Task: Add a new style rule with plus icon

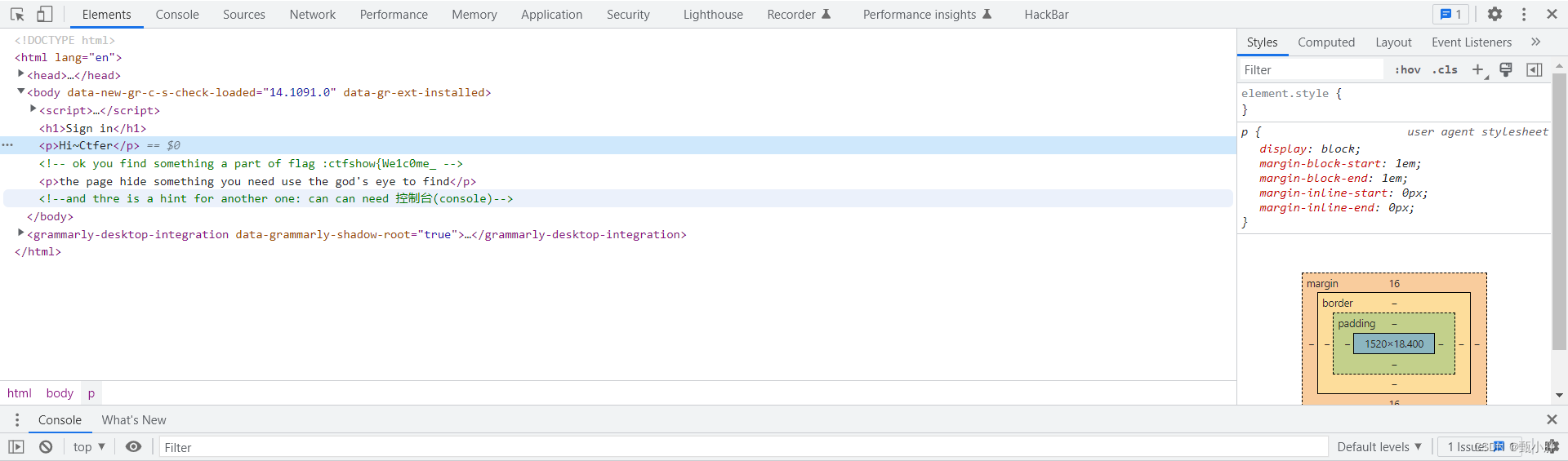Action: point(1478,70)
